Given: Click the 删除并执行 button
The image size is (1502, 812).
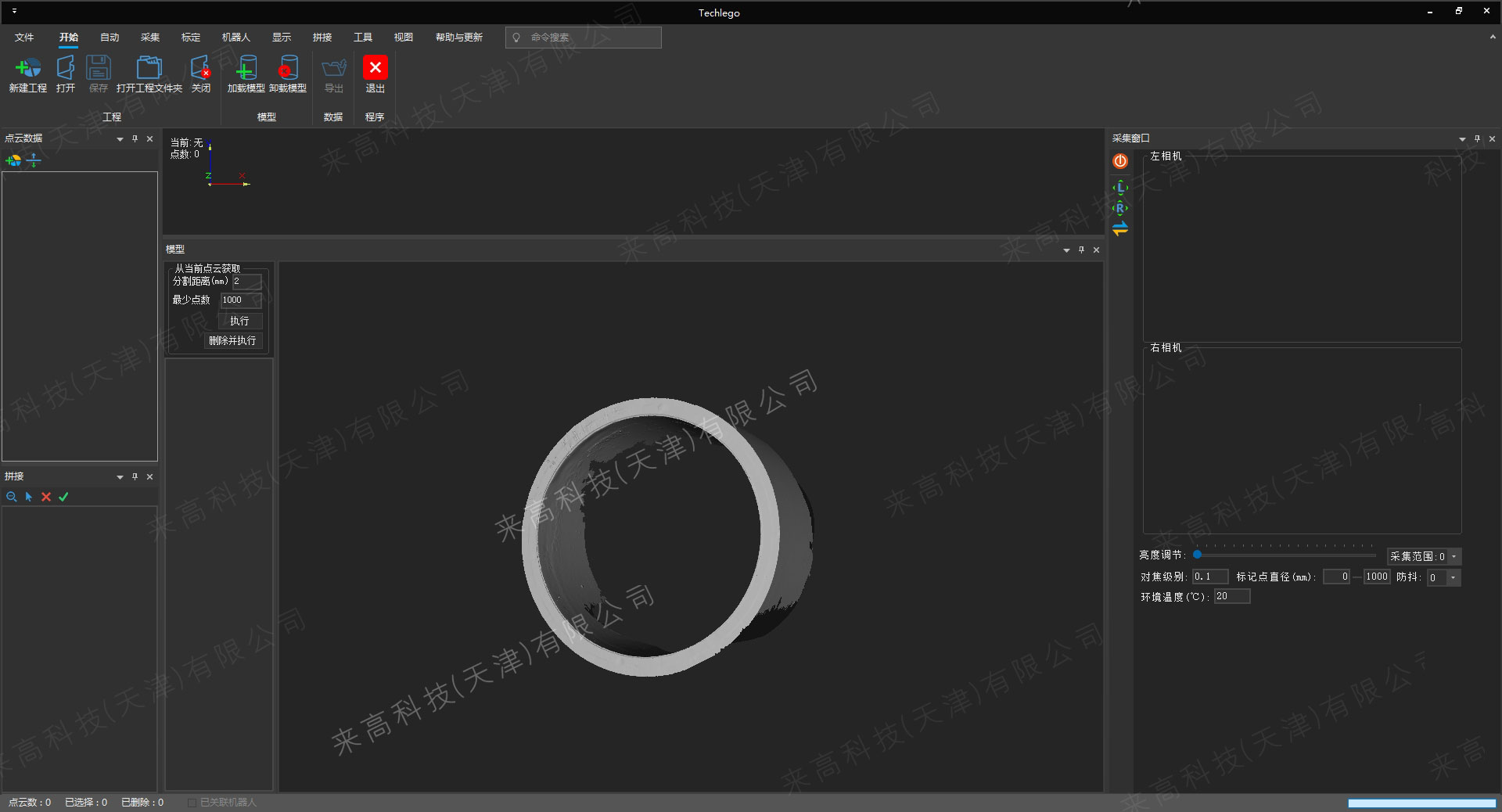Looking at the screenshot, I should (232, 341).
